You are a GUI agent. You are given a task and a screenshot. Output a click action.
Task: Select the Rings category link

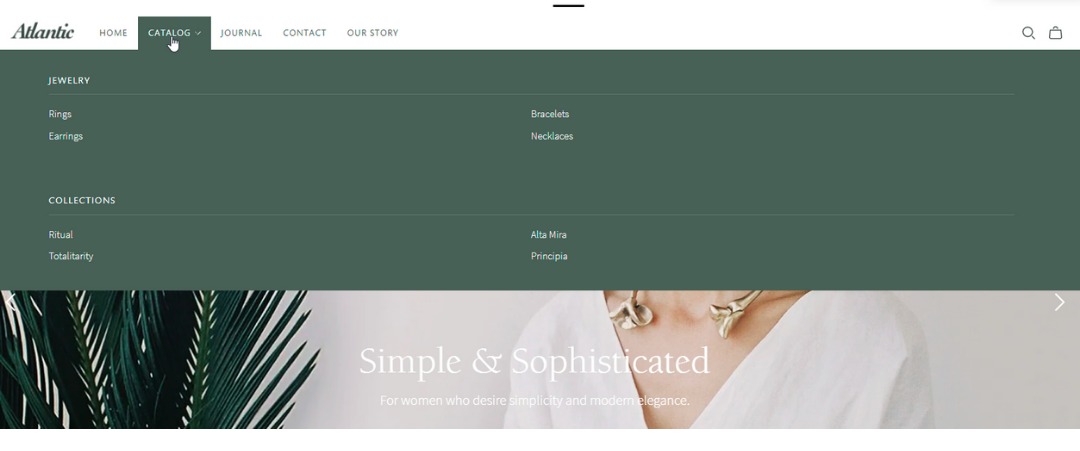pyautogui.click(x=60, y=114)
